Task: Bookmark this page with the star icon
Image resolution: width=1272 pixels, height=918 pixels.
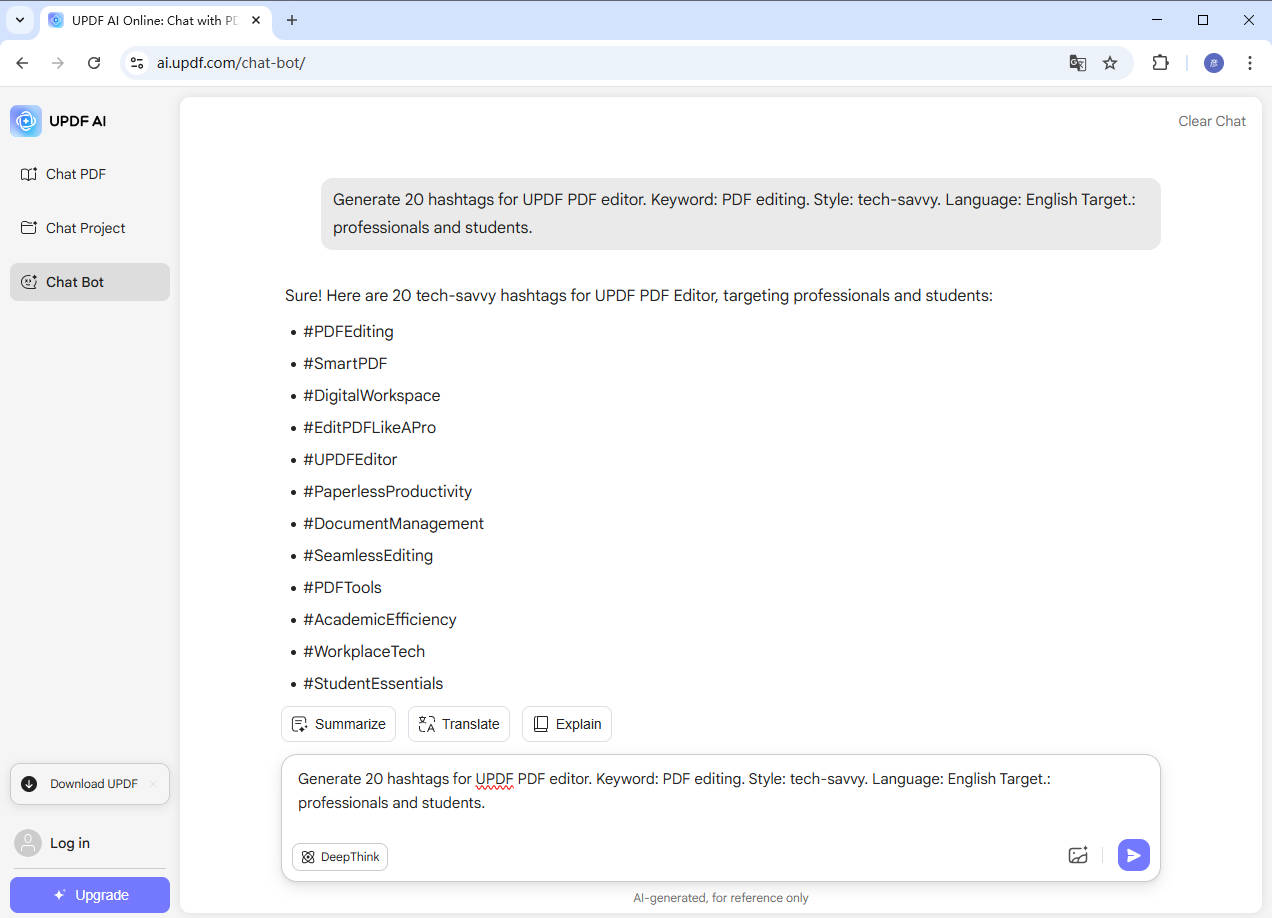Action: point(1110,63)
